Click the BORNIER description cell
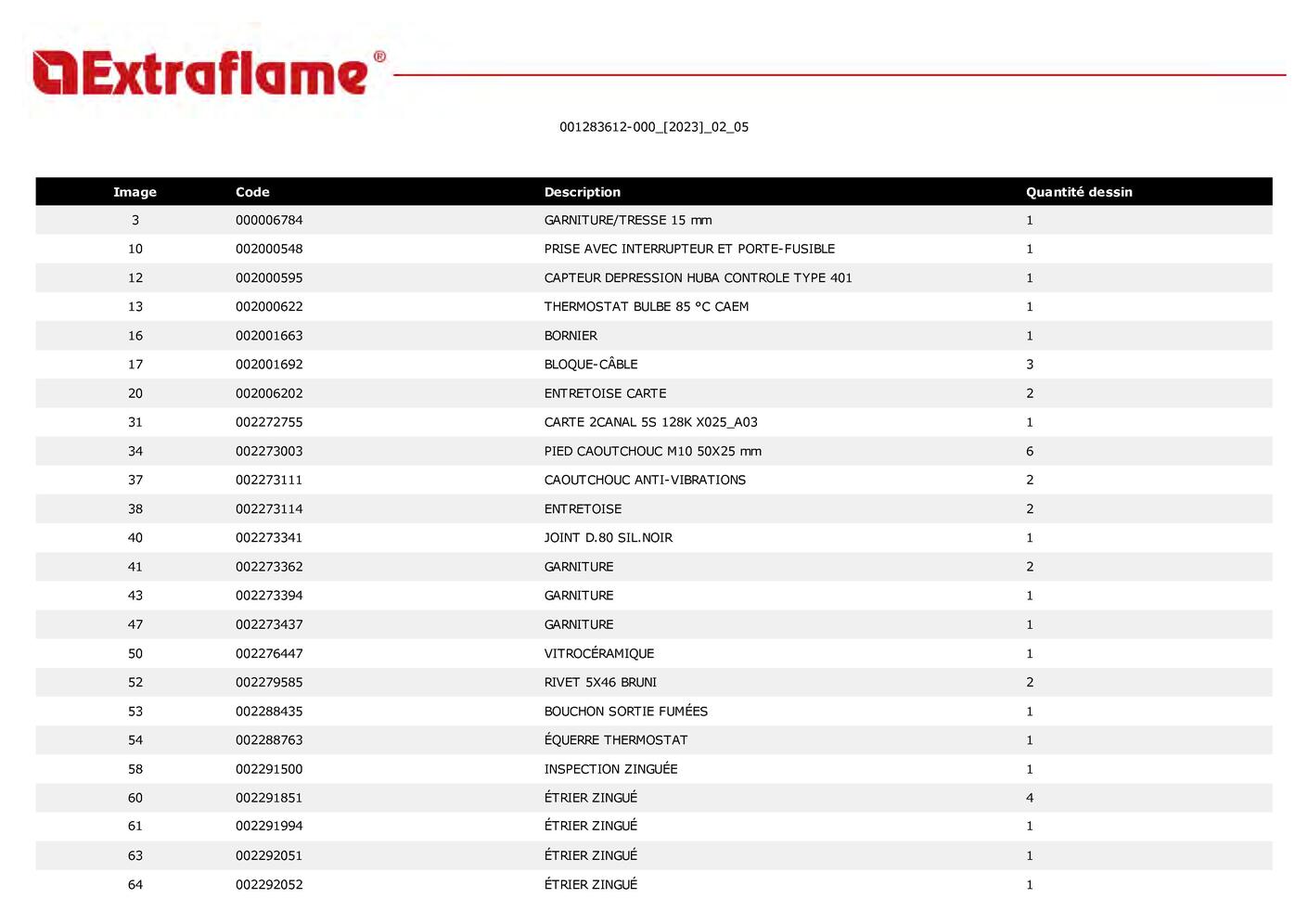 571,336
